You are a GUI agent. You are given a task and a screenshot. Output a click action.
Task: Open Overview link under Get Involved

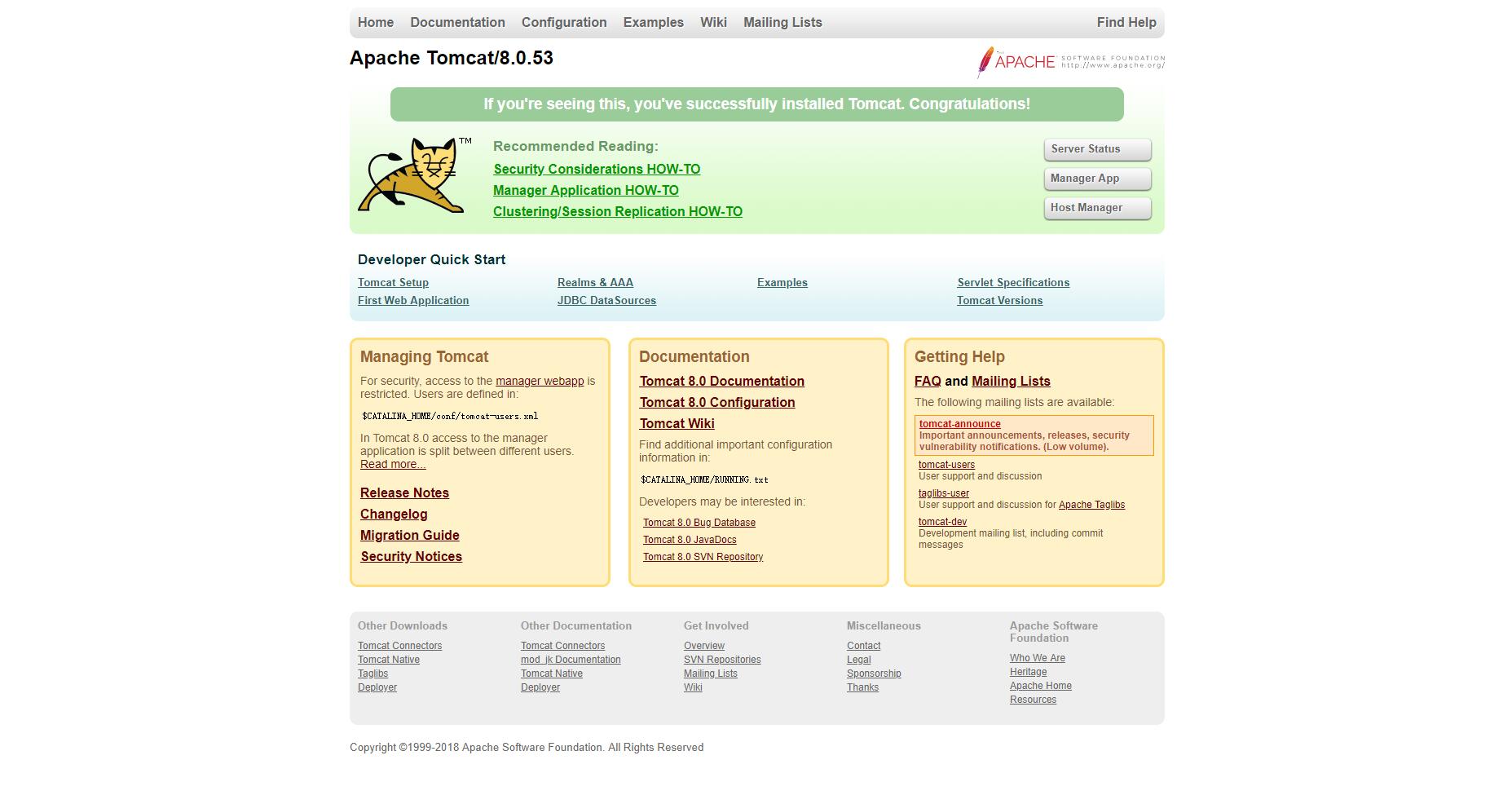click(x=704, y=646)
